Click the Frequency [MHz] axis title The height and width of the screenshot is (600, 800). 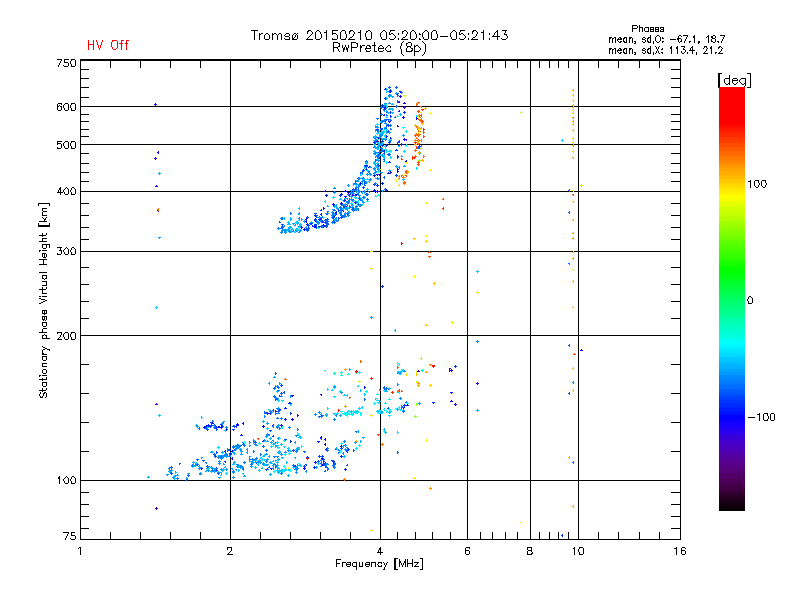click(x=379, y=564)
